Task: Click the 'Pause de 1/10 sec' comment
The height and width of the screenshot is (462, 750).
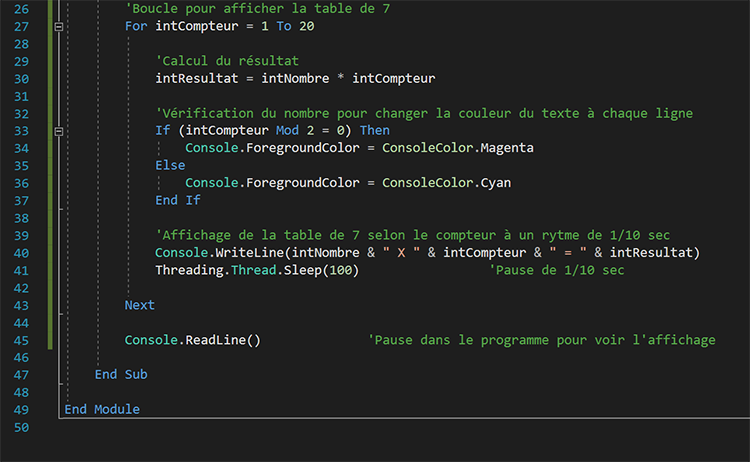Action: click(557, 270)
